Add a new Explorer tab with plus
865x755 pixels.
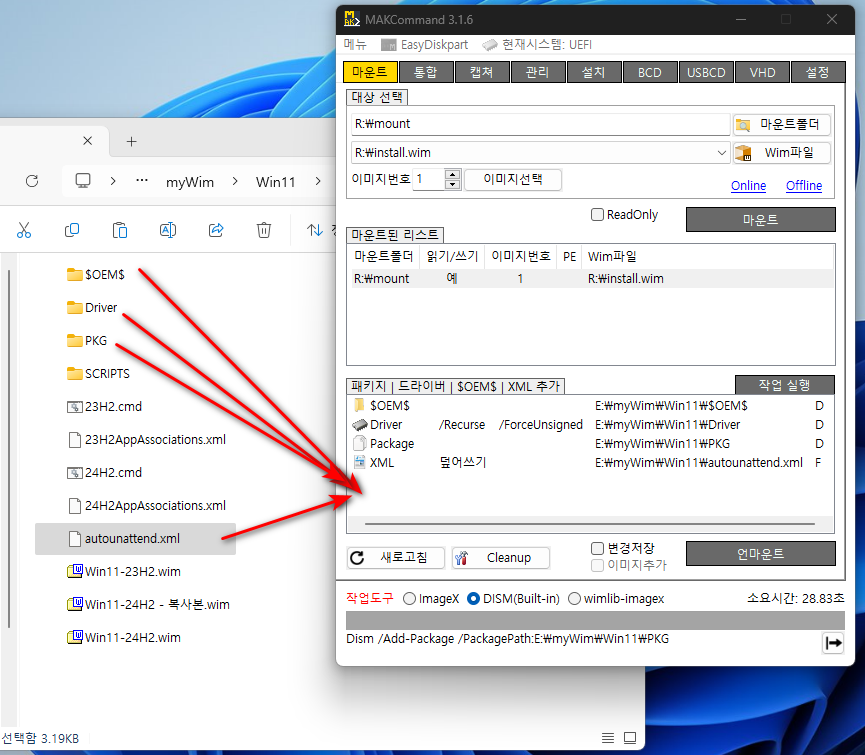tap(131, 142)
